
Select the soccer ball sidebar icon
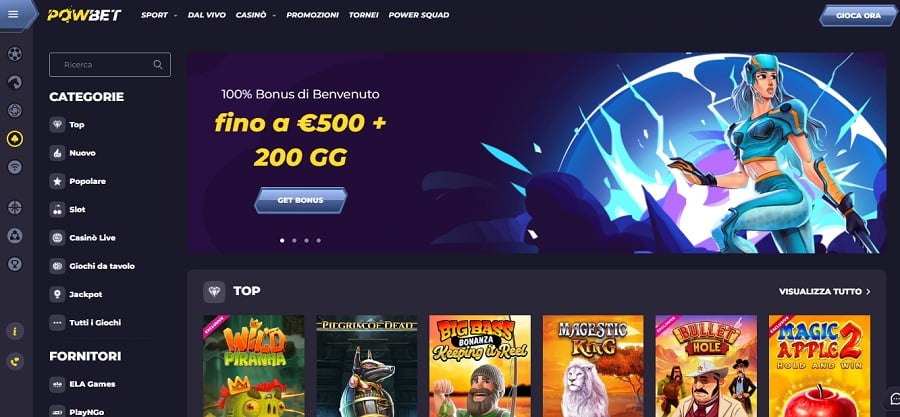15,54
